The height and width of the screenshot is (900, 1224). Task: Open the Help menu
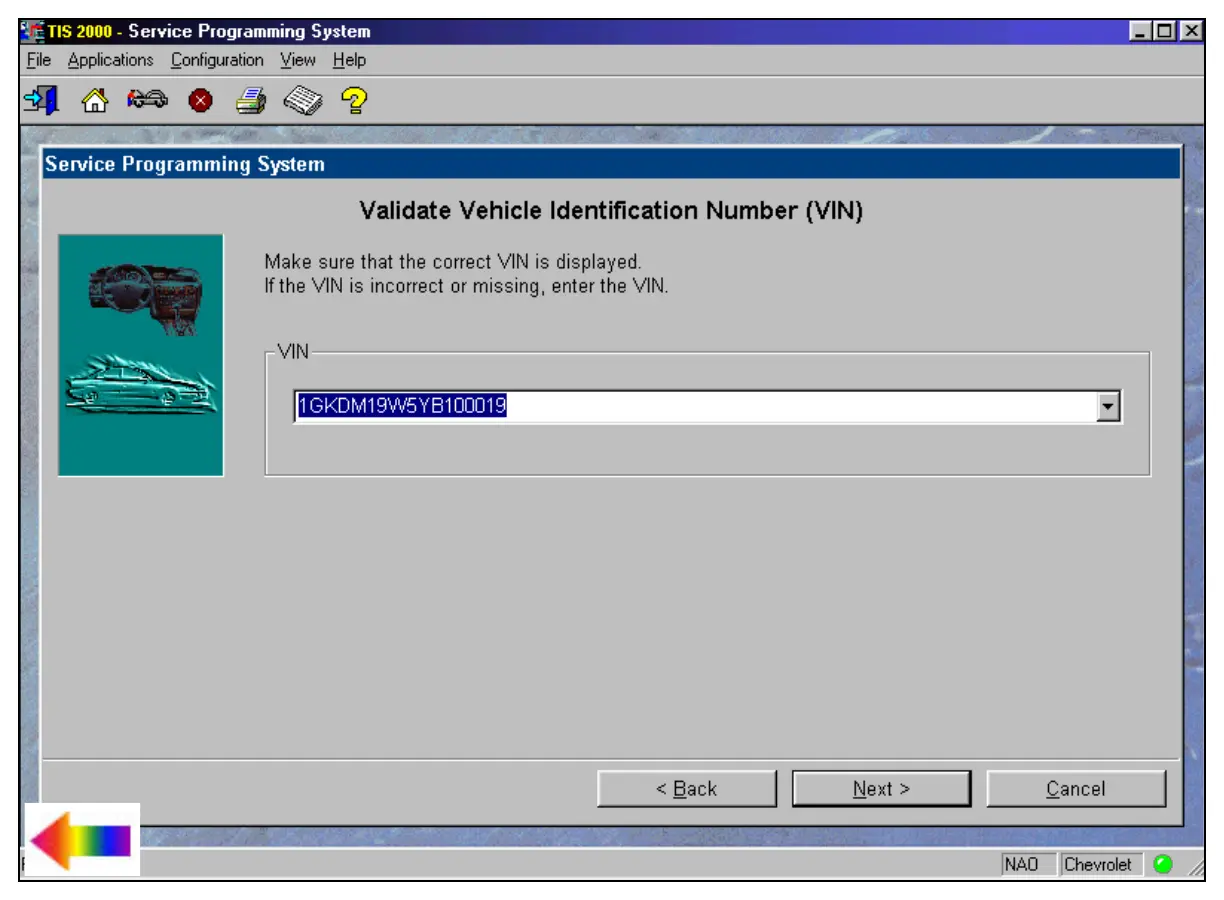click(349, 60)
